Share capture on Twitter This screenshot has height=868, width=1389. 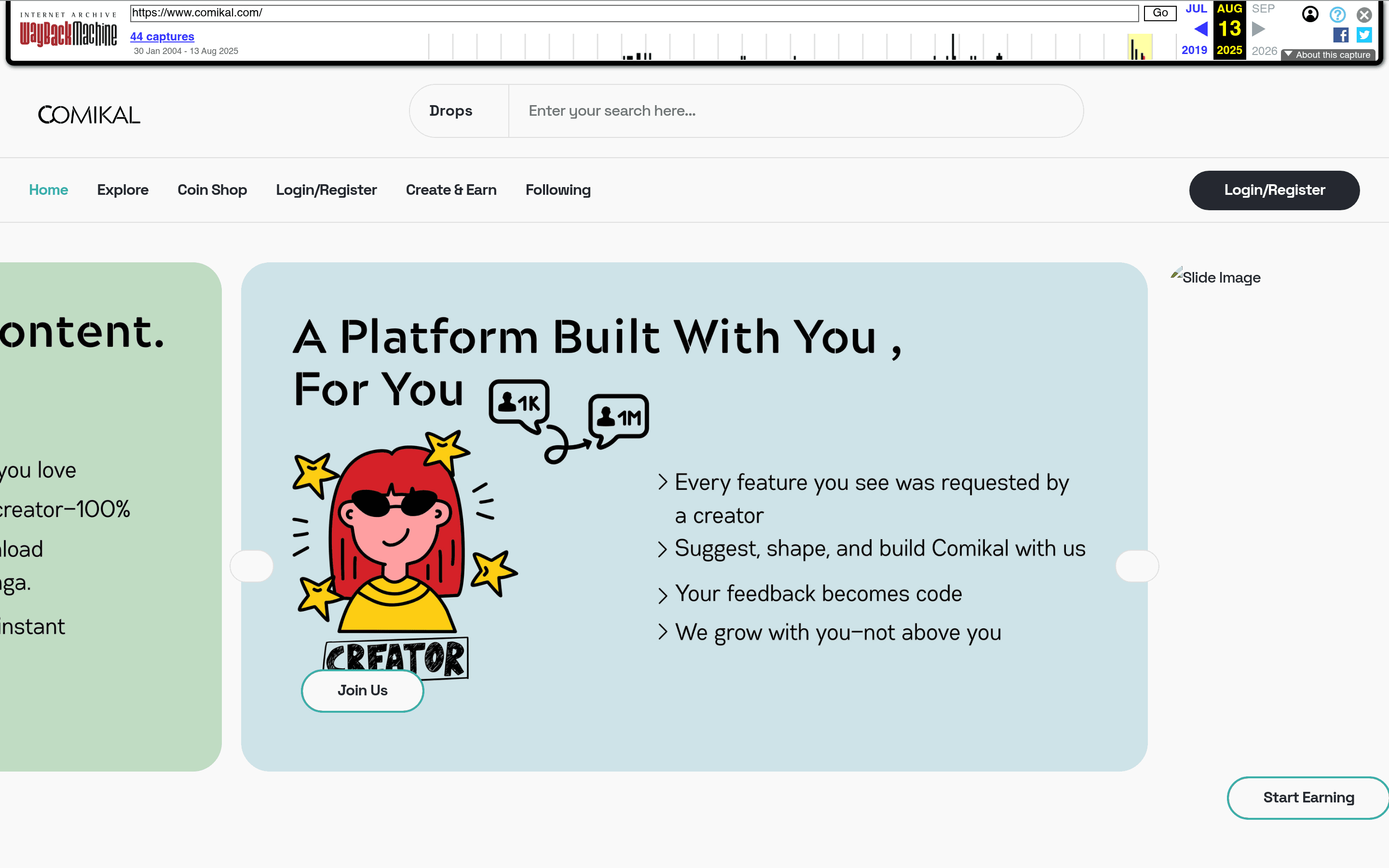(1364, 35)
